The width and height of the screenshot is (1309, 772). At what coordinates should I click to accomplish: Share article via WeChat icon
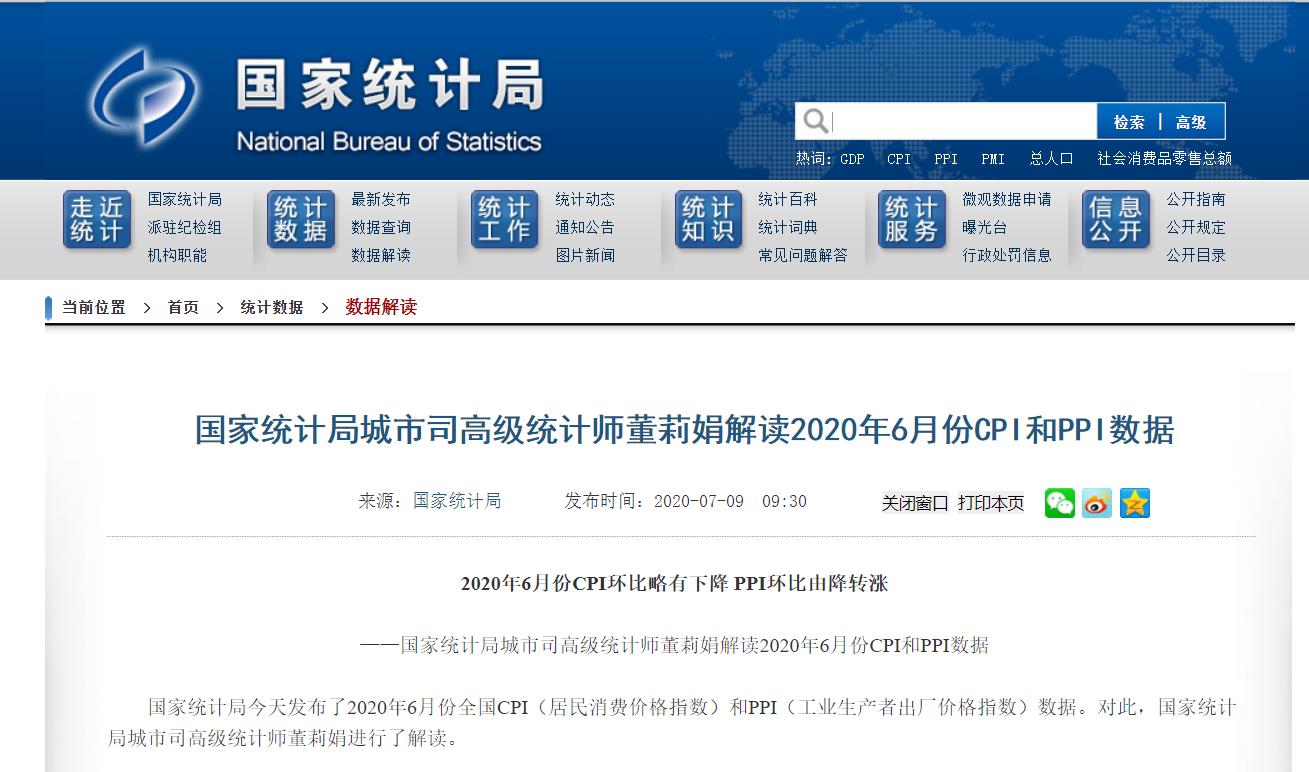point(1059,502)
